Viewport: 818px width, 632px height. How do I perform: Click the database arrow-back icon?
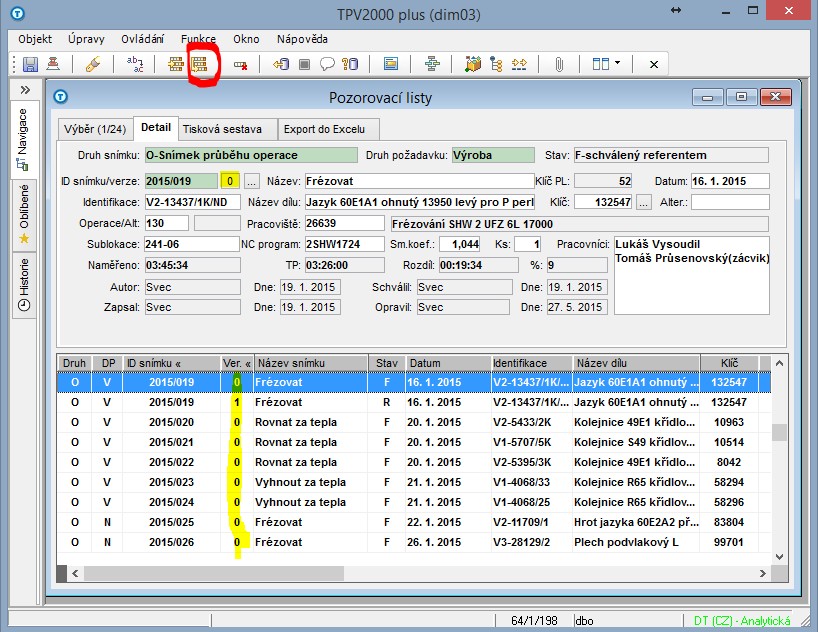pos(281,64)
